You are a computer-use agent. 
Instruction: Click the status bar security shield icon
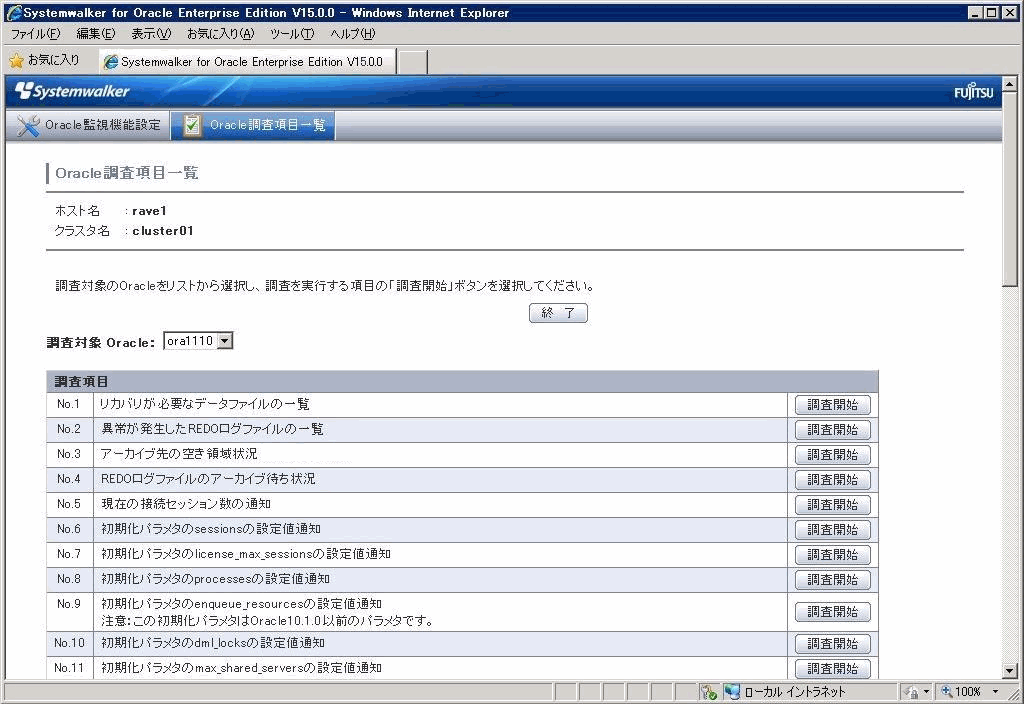[709, 692]
